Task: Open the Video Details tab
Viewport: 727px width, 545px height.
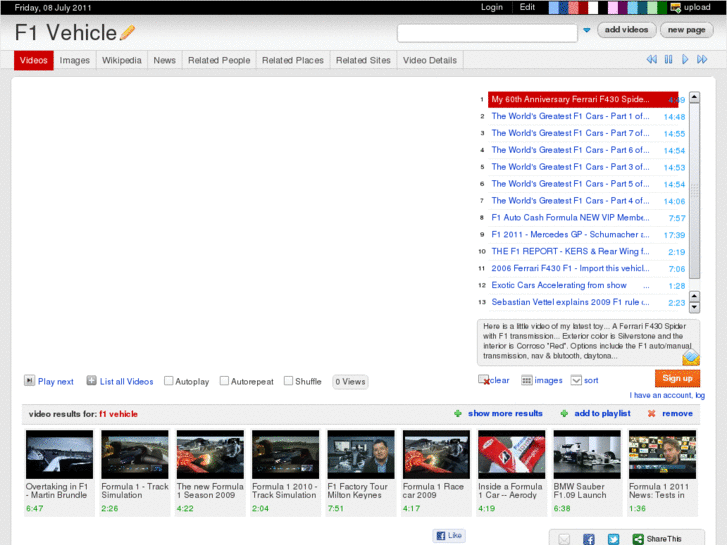Action: tap(430, 60)
